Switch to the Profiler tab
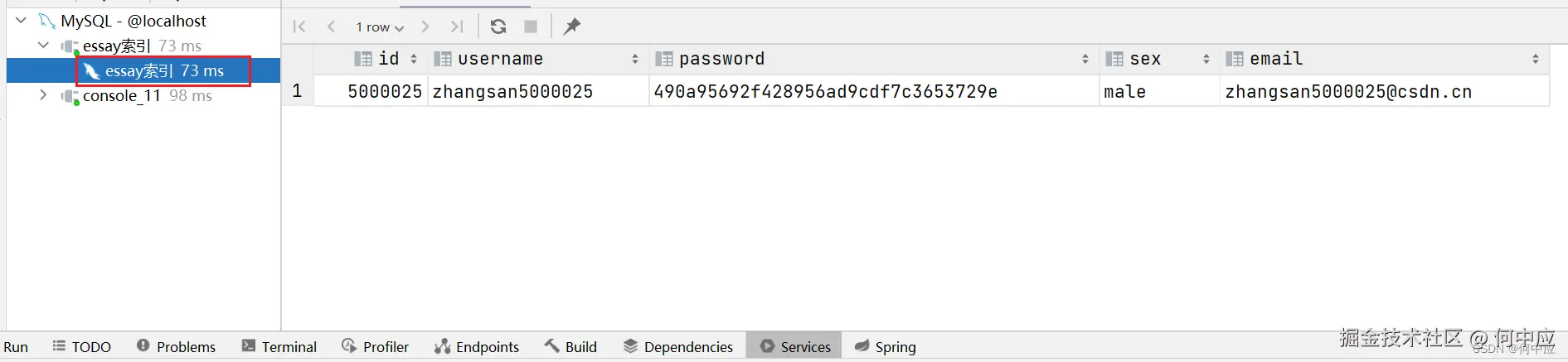 pos(376,346)
